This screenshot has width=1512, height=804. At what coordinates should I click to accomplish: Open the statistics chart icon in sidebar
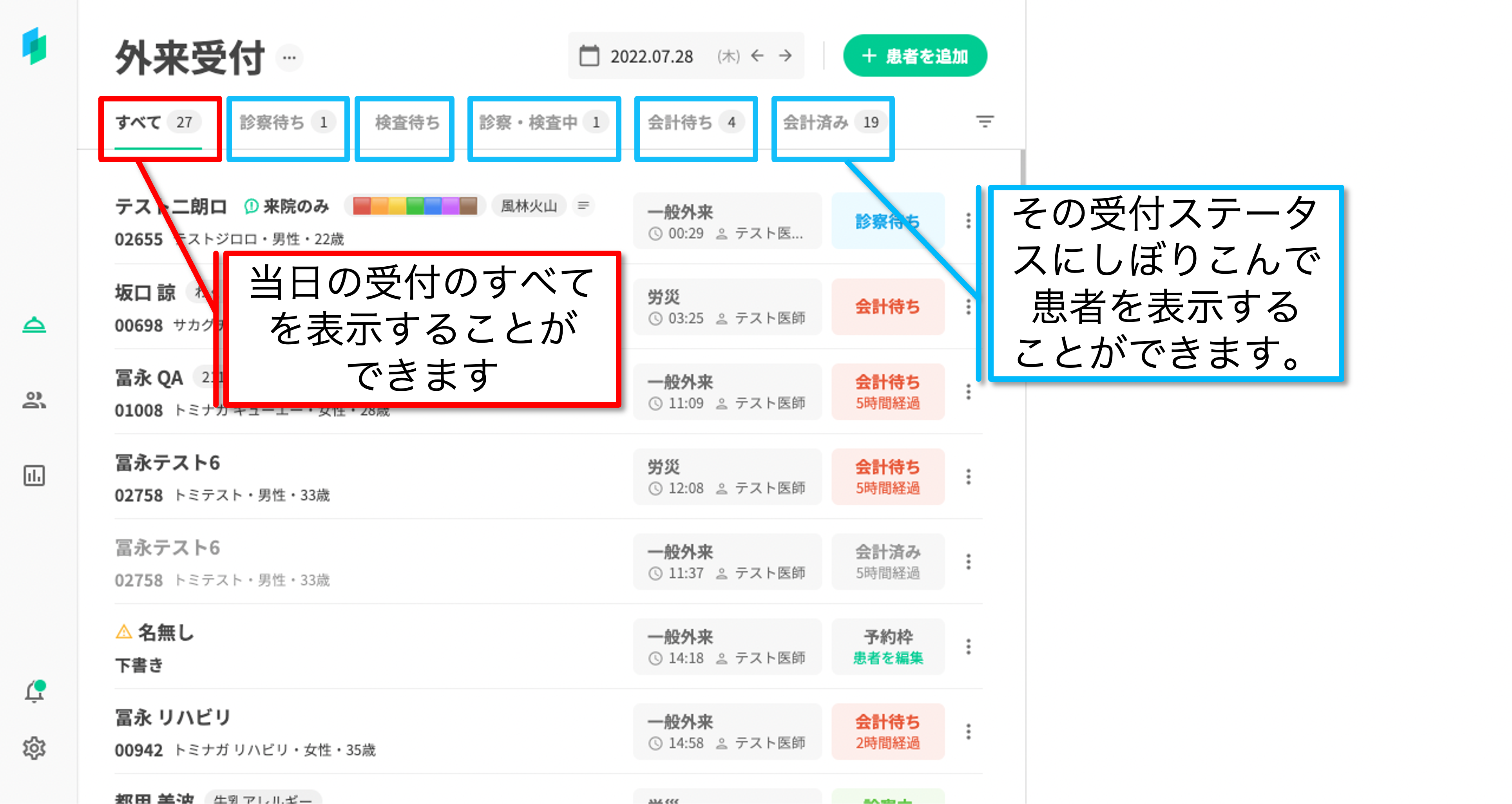click(x=34, y=475)
